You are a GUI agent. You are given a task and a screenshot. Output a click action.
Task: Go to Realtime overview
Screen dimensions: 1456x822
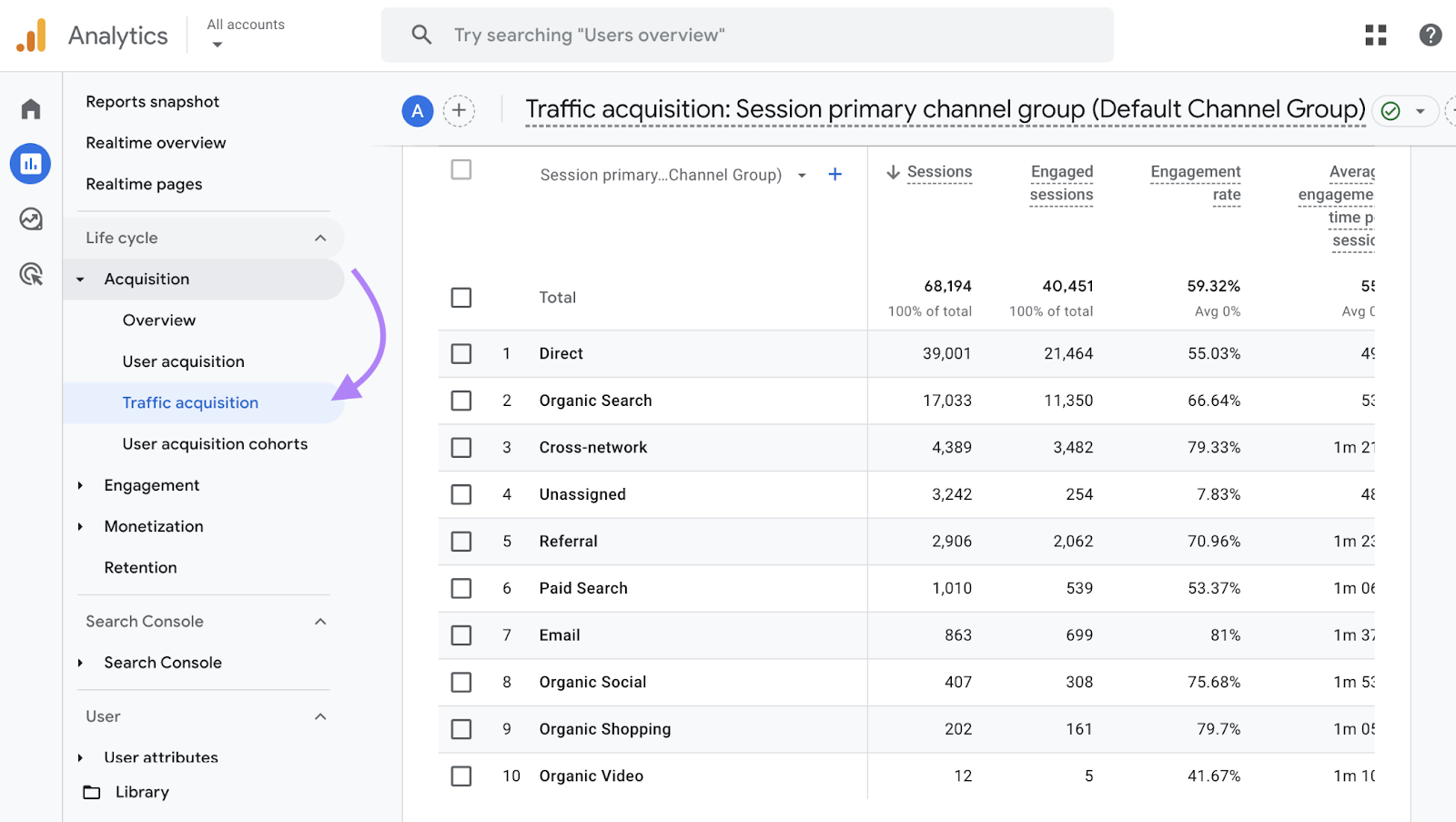pyautogui.click(x=155, y=142)
